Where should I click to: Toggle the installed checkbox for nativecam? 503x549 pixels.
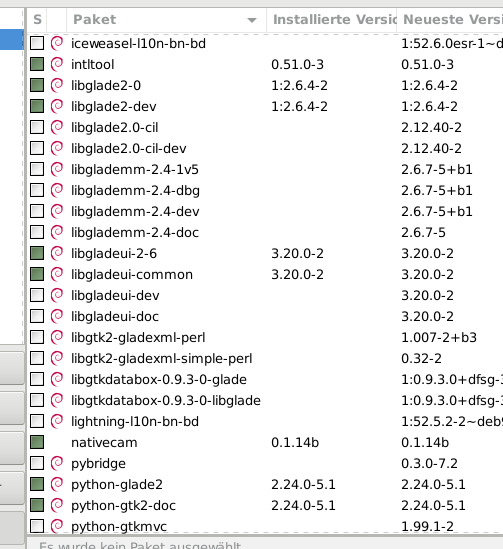[37, 442]
